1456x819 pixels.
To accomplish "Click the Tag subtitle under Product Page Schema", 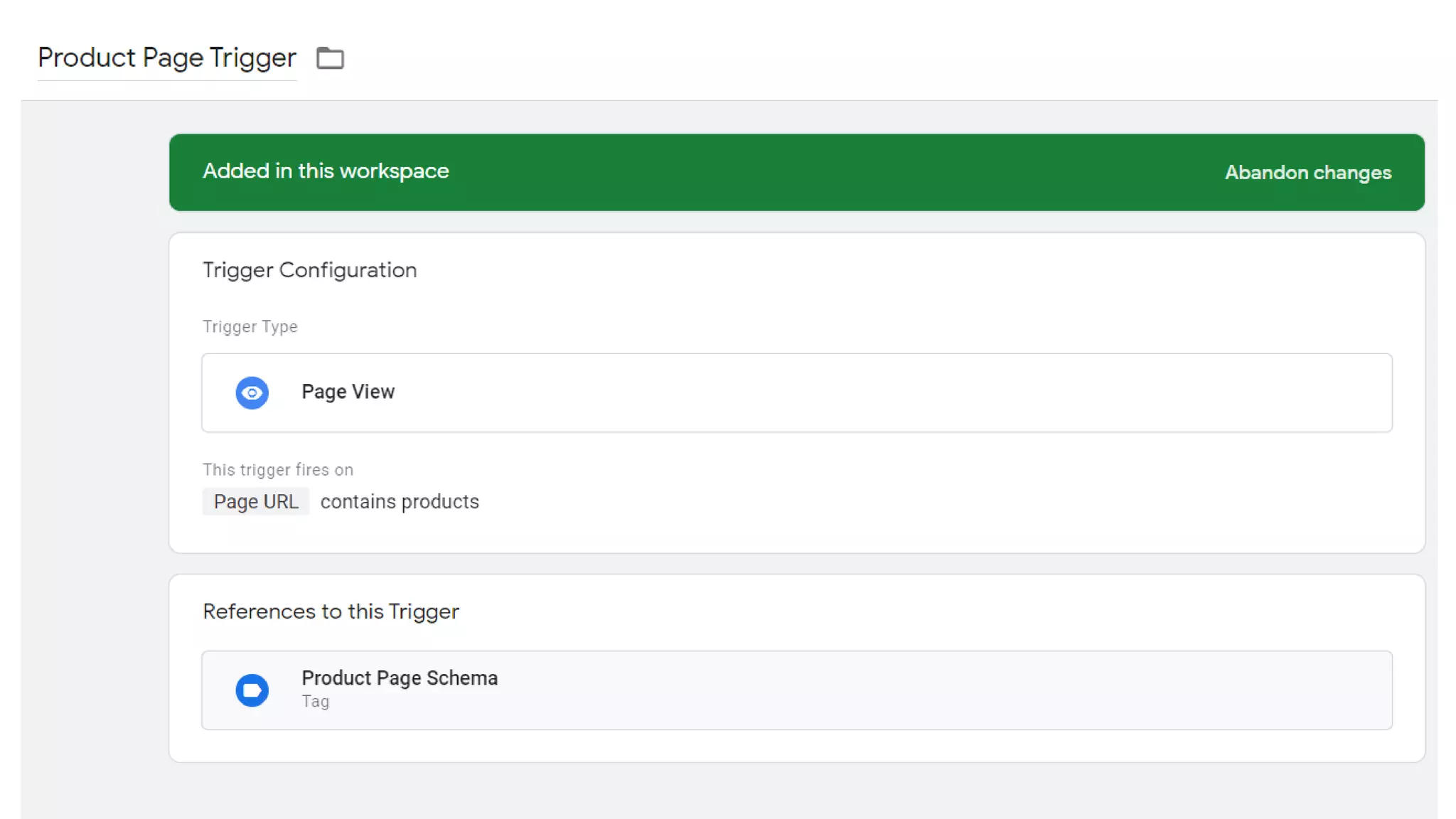I will [315, 702].
